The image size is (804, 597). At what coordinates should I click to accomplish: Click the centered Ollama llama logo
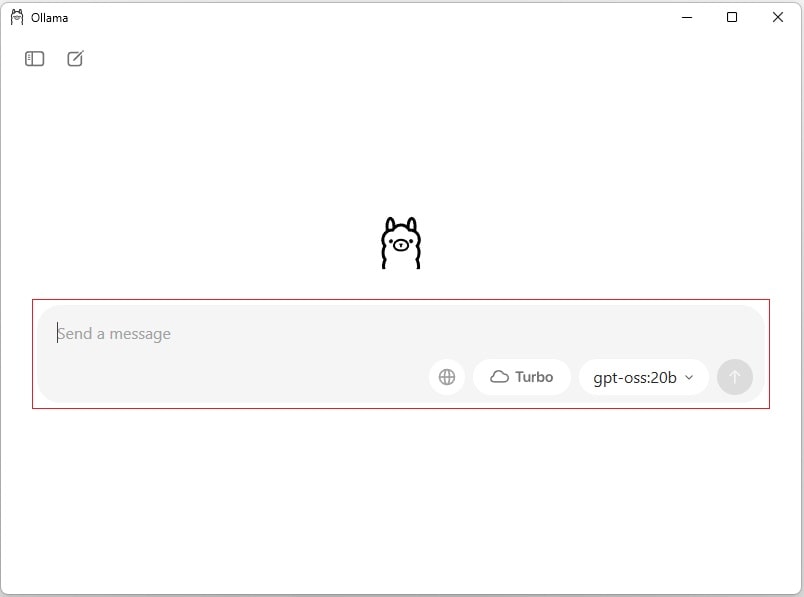(401, 243)
